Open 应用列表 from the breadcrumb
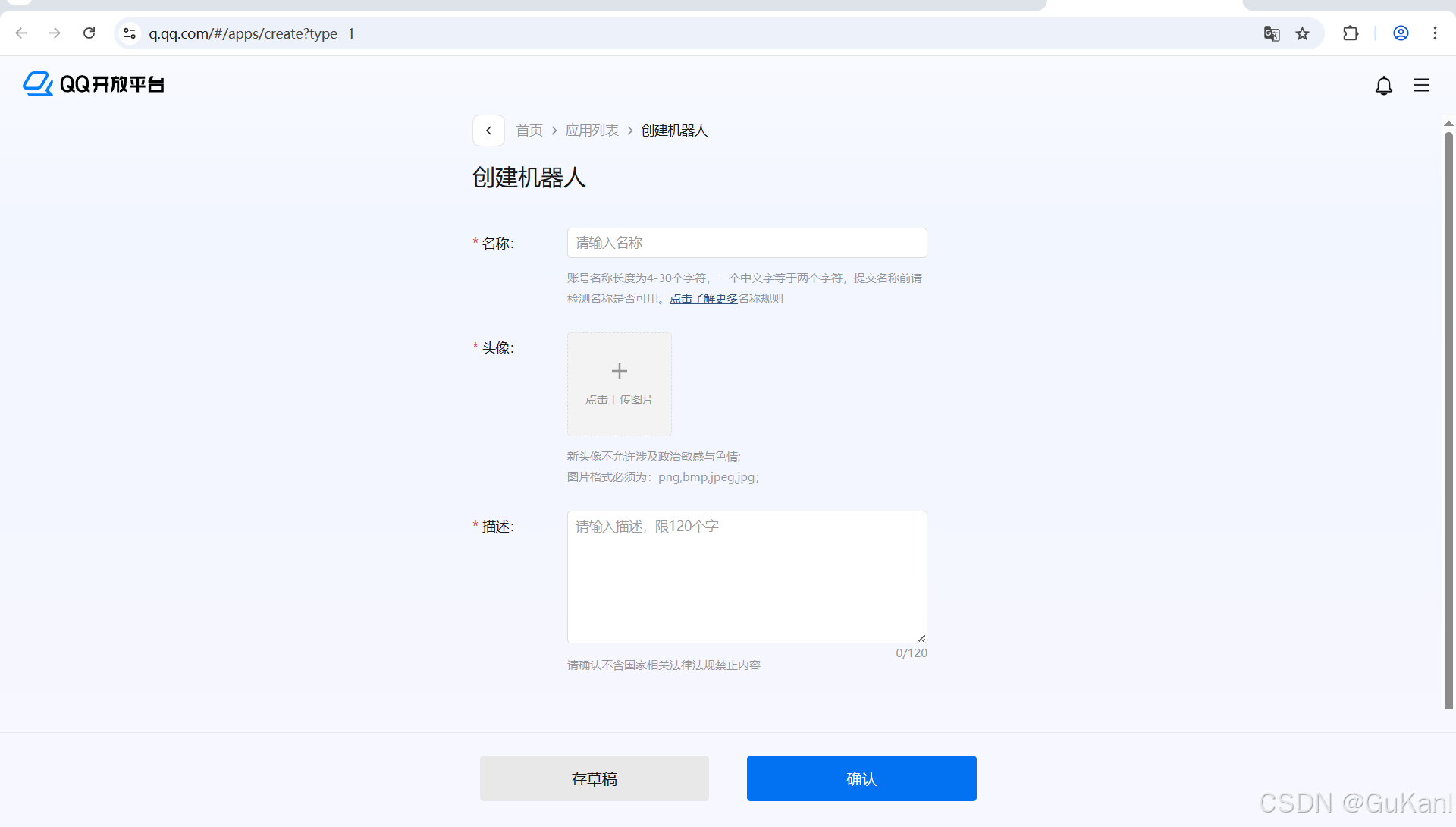The width and height of the screenshot is (1456, 827). point(592,130)
